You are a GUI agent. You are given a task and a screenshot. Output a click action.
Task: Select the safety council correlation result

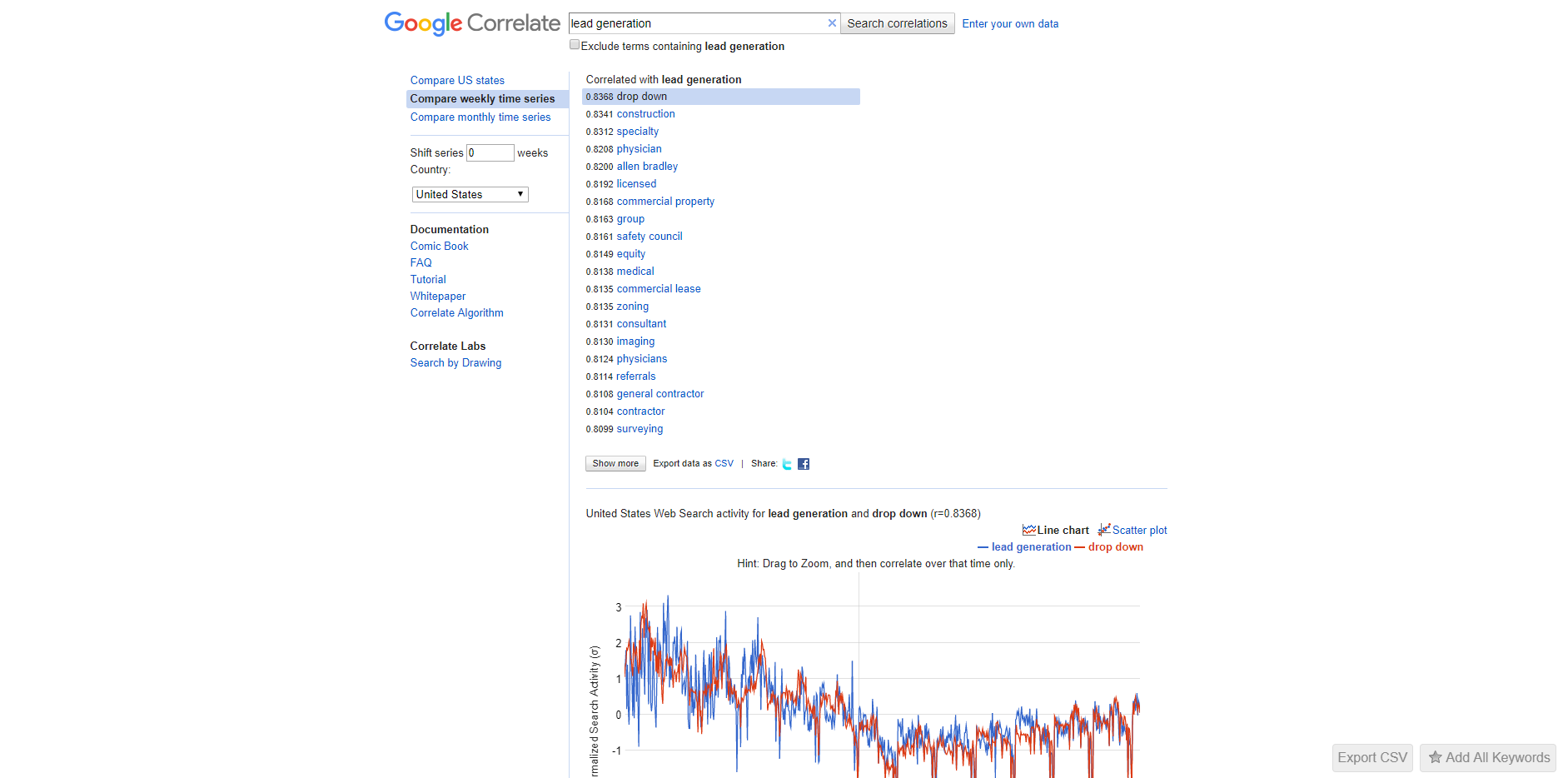[650, 237]
